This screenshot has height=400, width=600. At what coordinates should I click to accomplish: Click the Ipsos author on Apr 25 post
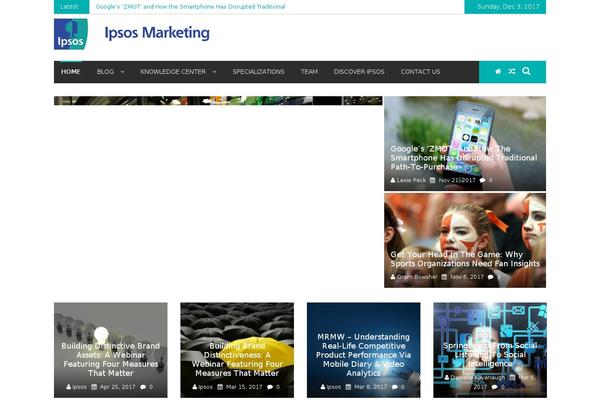point(79,387)
